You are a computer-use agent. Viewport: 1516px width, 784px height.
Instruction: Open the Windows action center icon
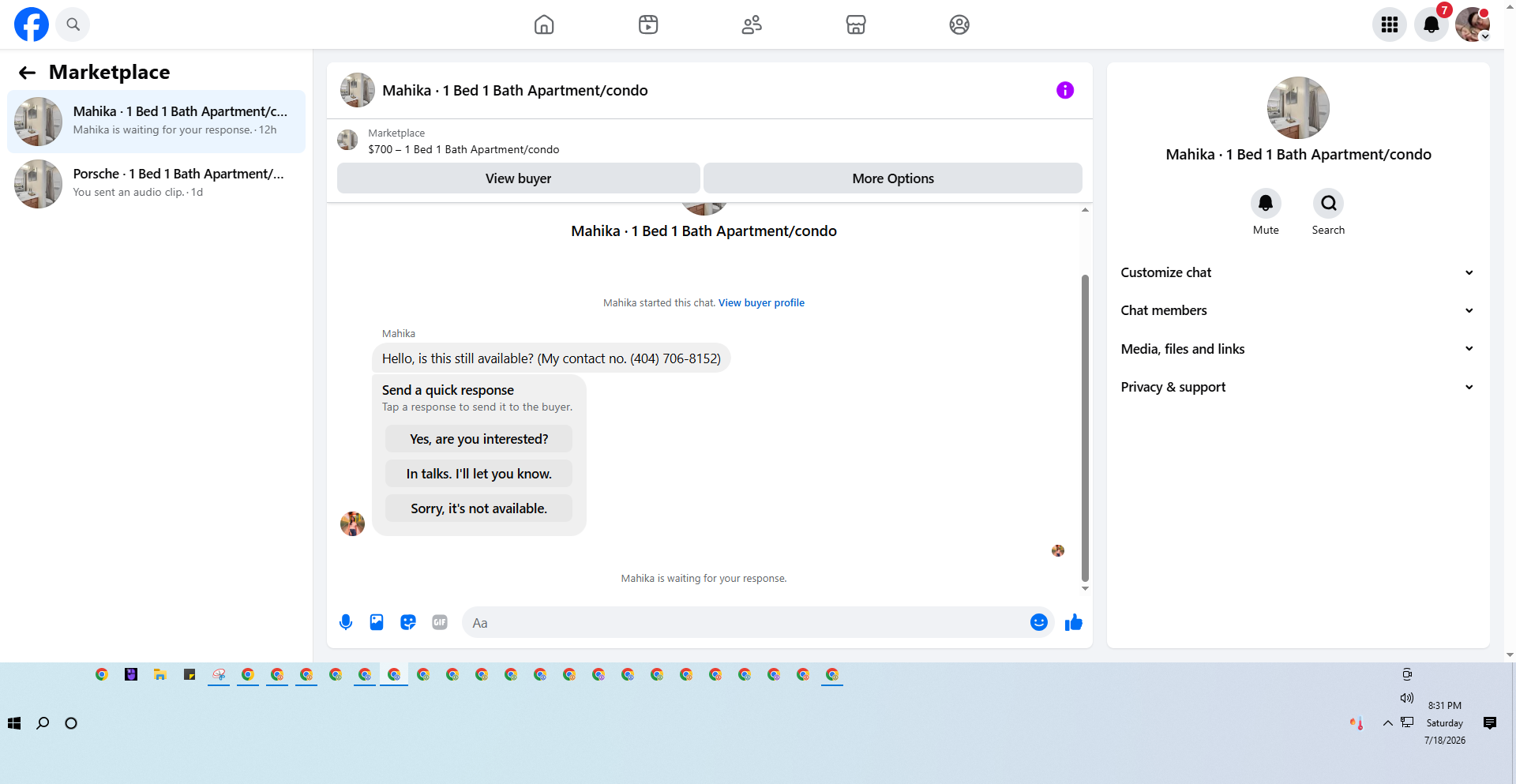pyautogui.click(x=1490, y=723)
